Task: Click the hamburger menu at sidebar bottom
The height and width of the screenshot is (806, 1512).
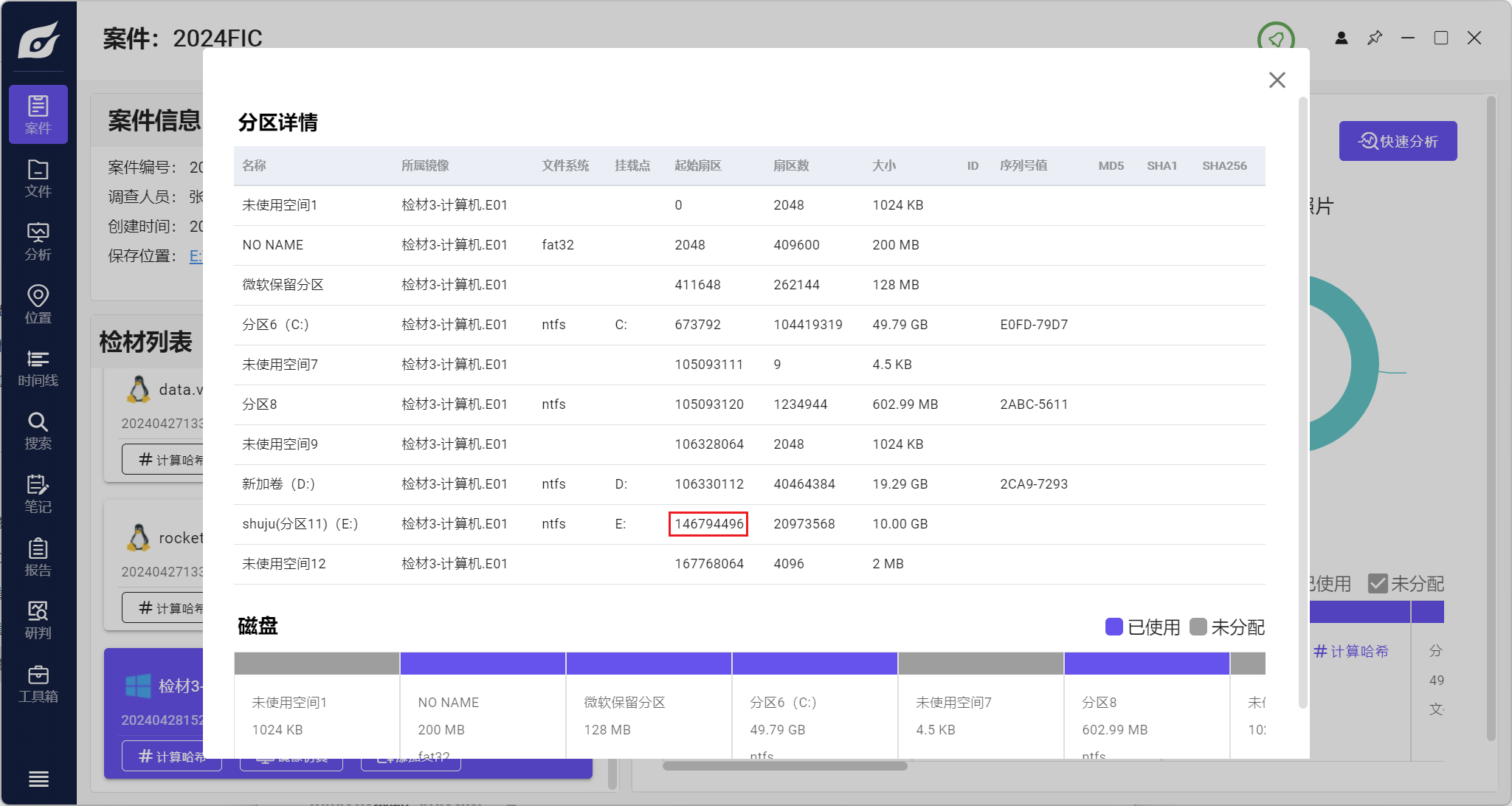Action: pyautogui.click(x=38, y=779)
